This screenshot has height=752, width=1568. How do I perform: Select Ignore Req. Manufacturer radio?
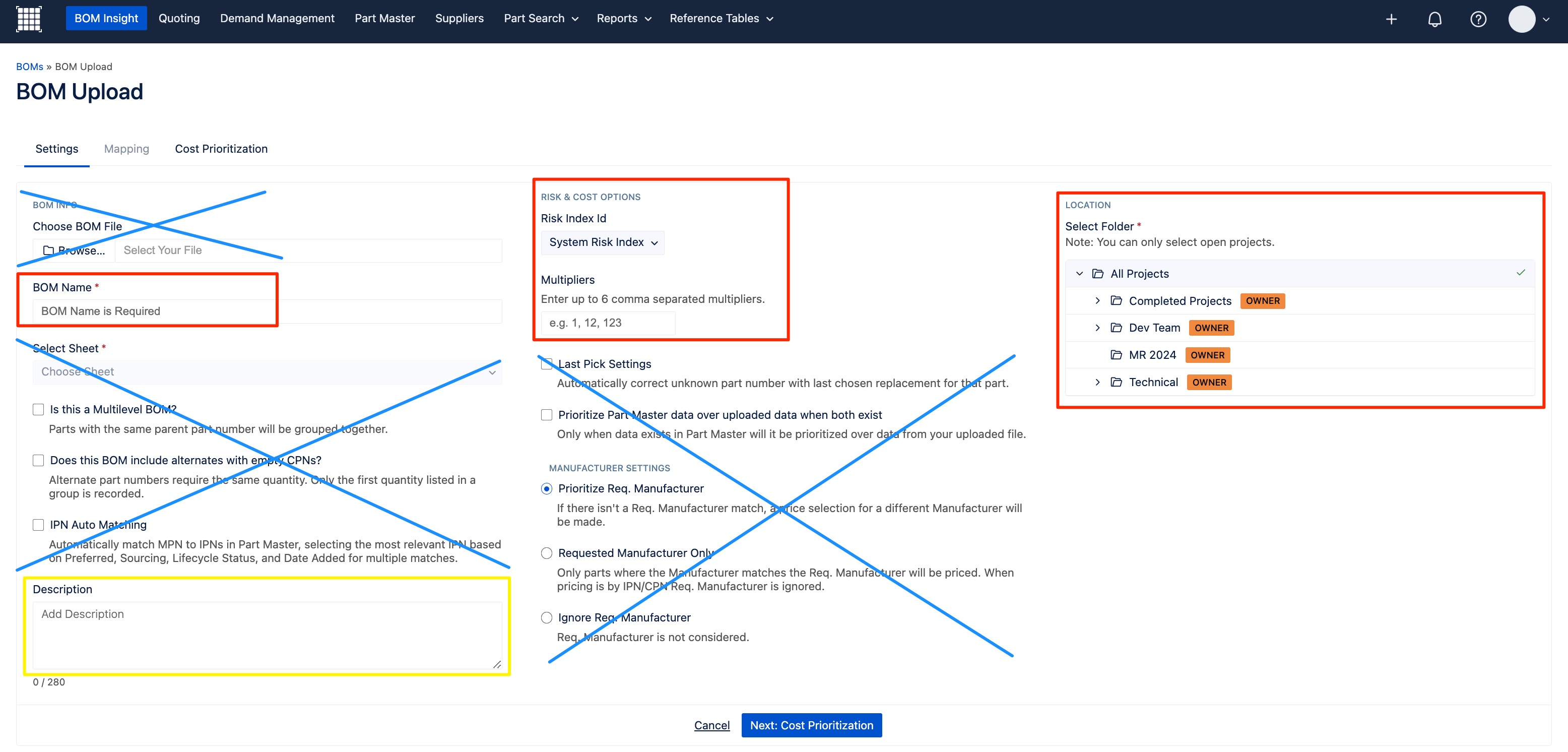[547, 617]
